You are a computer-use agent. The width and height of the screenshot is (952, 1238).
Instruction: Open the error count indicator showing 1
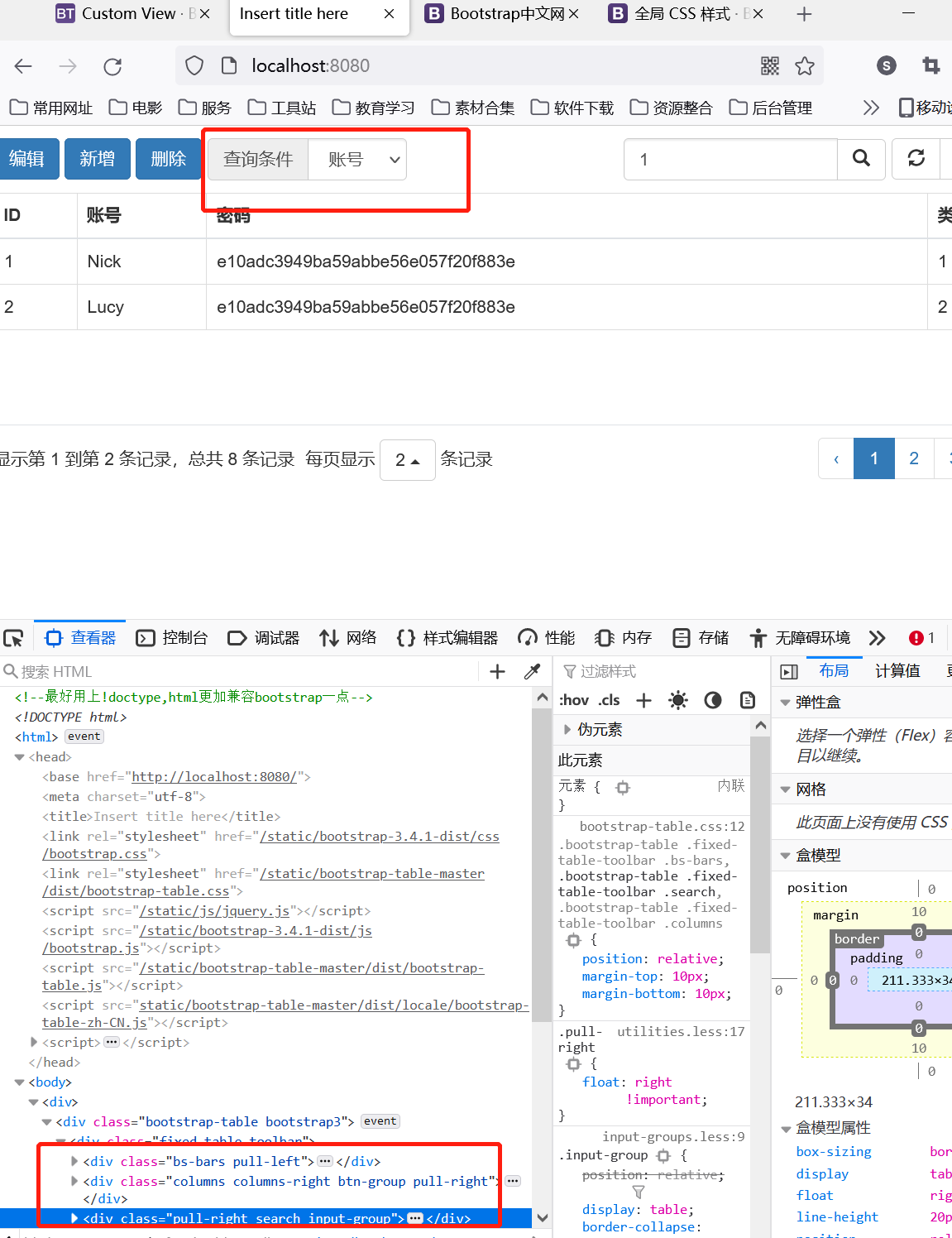tap(922, 638)
